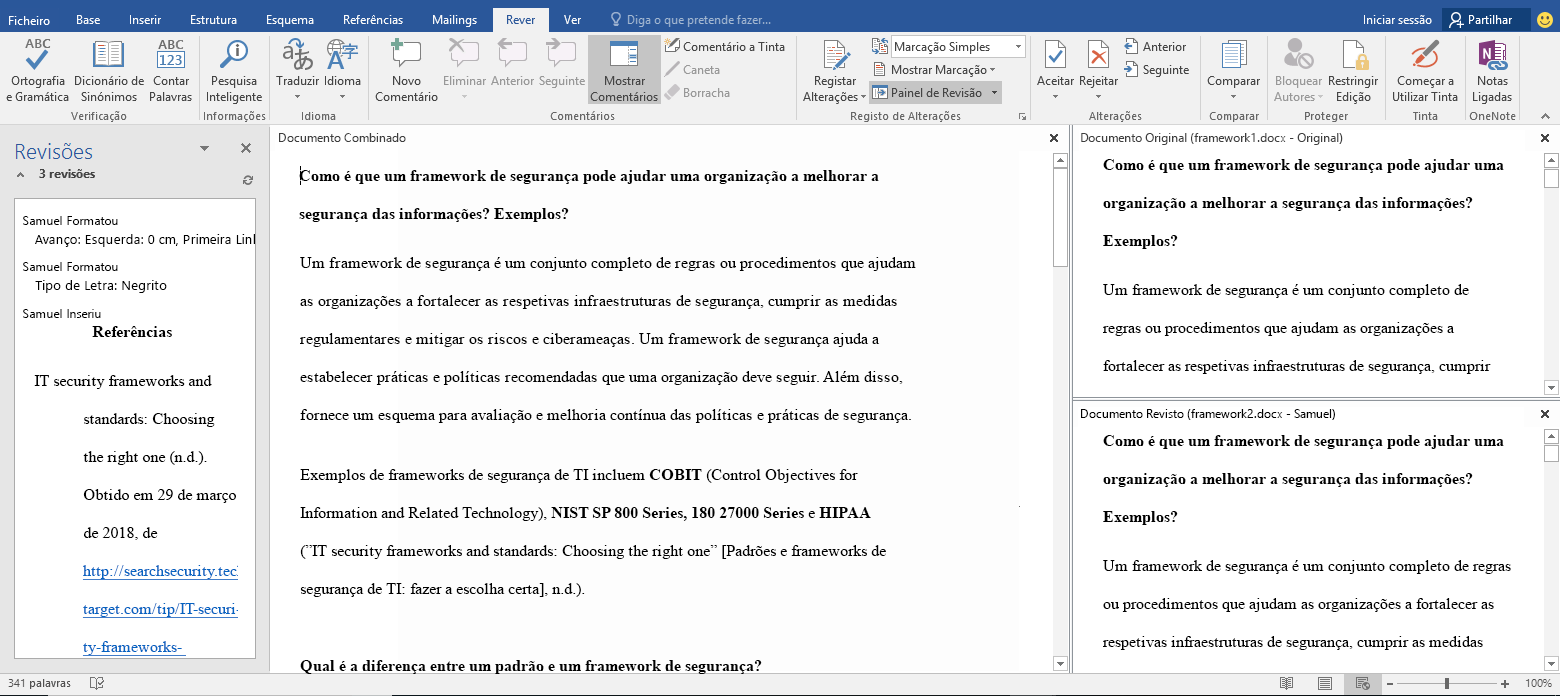Viewport: 1560px width, 696px height.
Task: Switch to the Referências tab
Action: [373, 20]
